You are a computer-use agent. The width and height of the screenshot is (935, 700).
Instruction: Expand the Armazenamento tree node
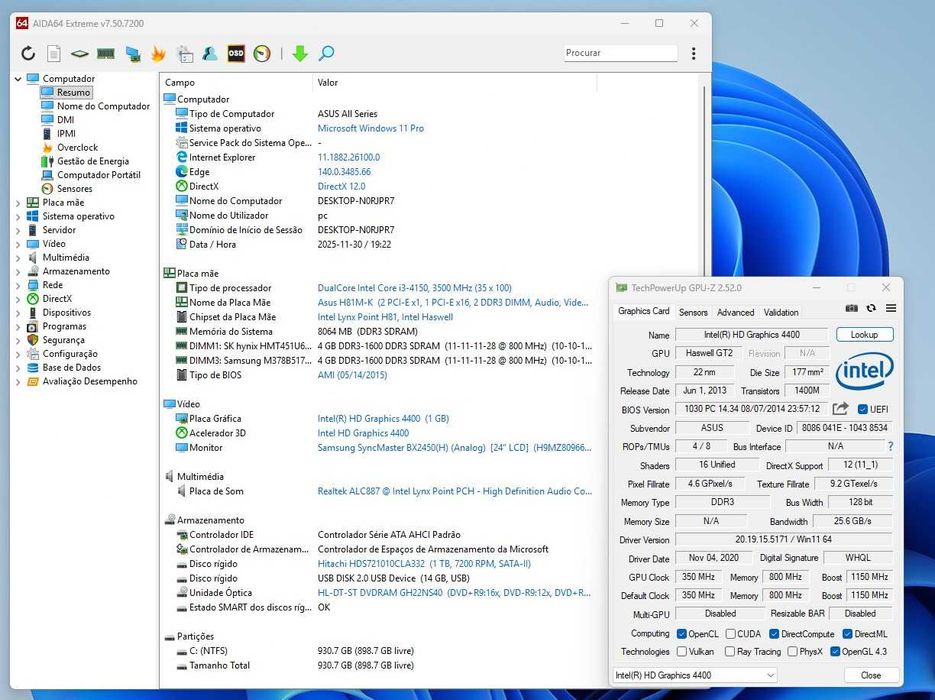(18, 271)
